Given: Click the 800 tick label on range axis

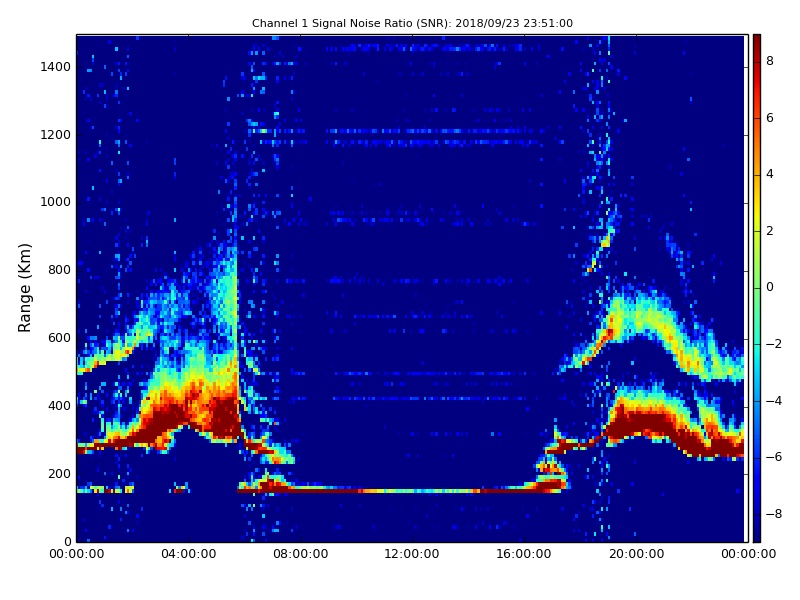Looking at the screenshot, I should [59, 270].
